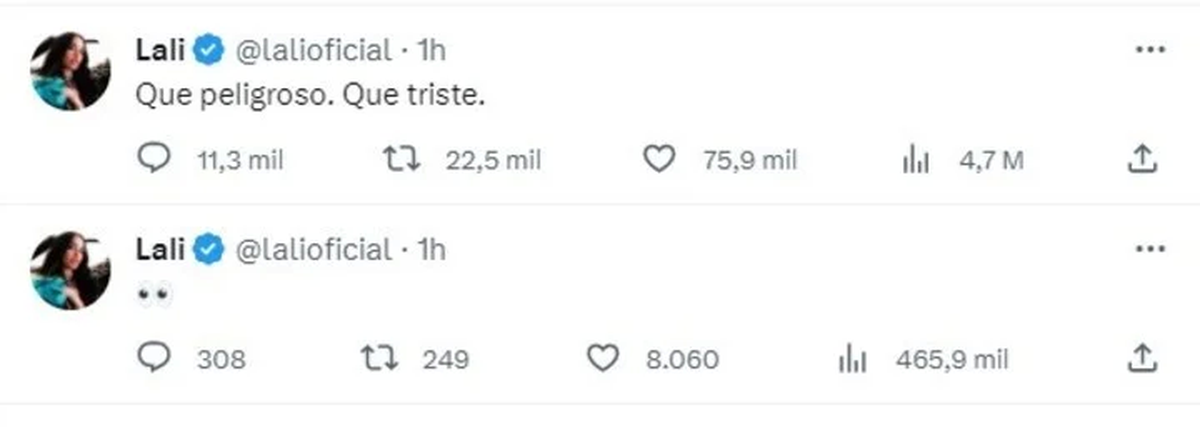Like the tweet with 8.060 likes
The image size is (1200, 435).
point(601,358)
